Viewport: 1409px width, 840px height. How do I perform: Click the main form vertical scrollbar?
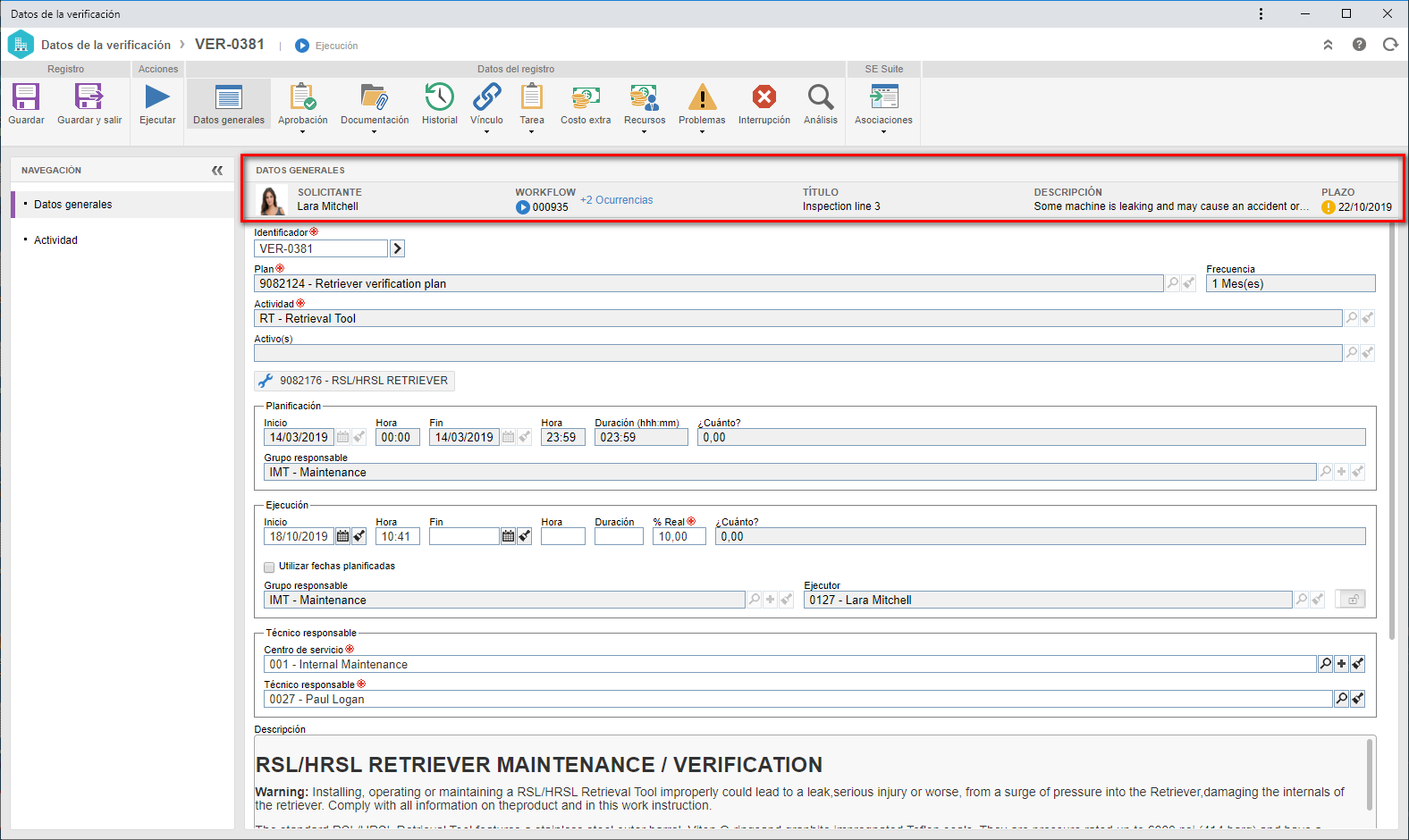1392,432
